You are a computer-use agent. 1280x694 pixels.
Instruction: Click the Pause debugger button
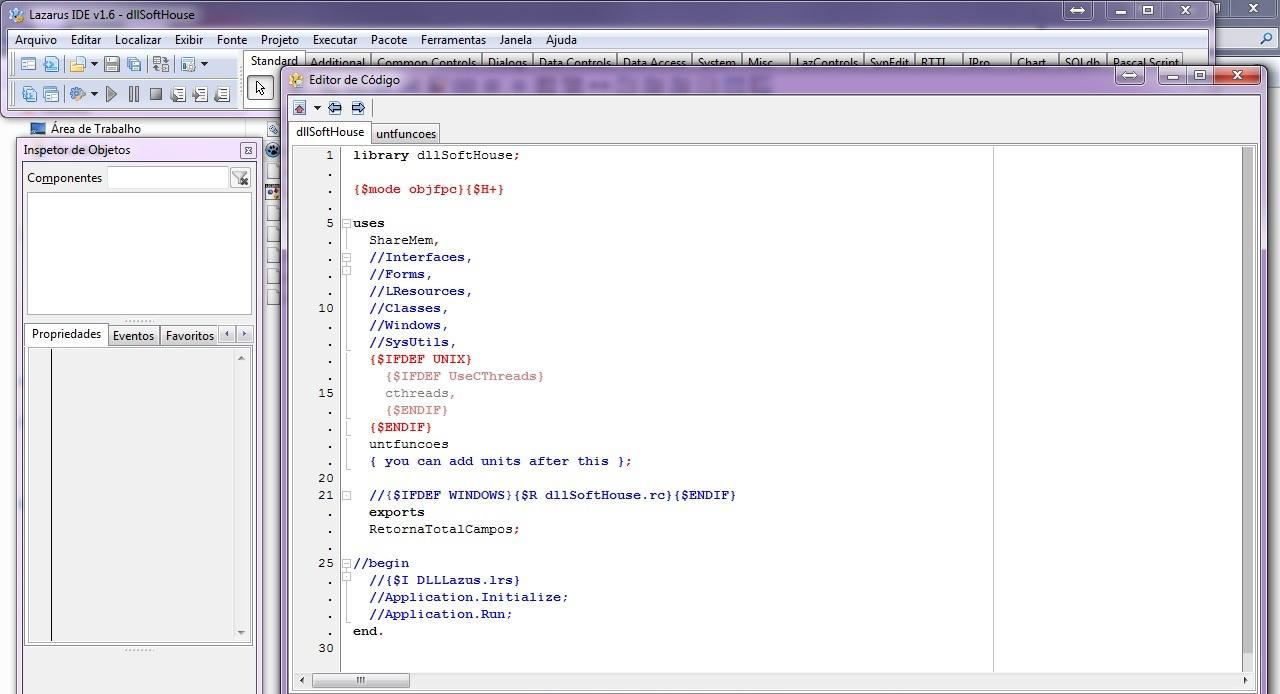click(x=134, y=94)
